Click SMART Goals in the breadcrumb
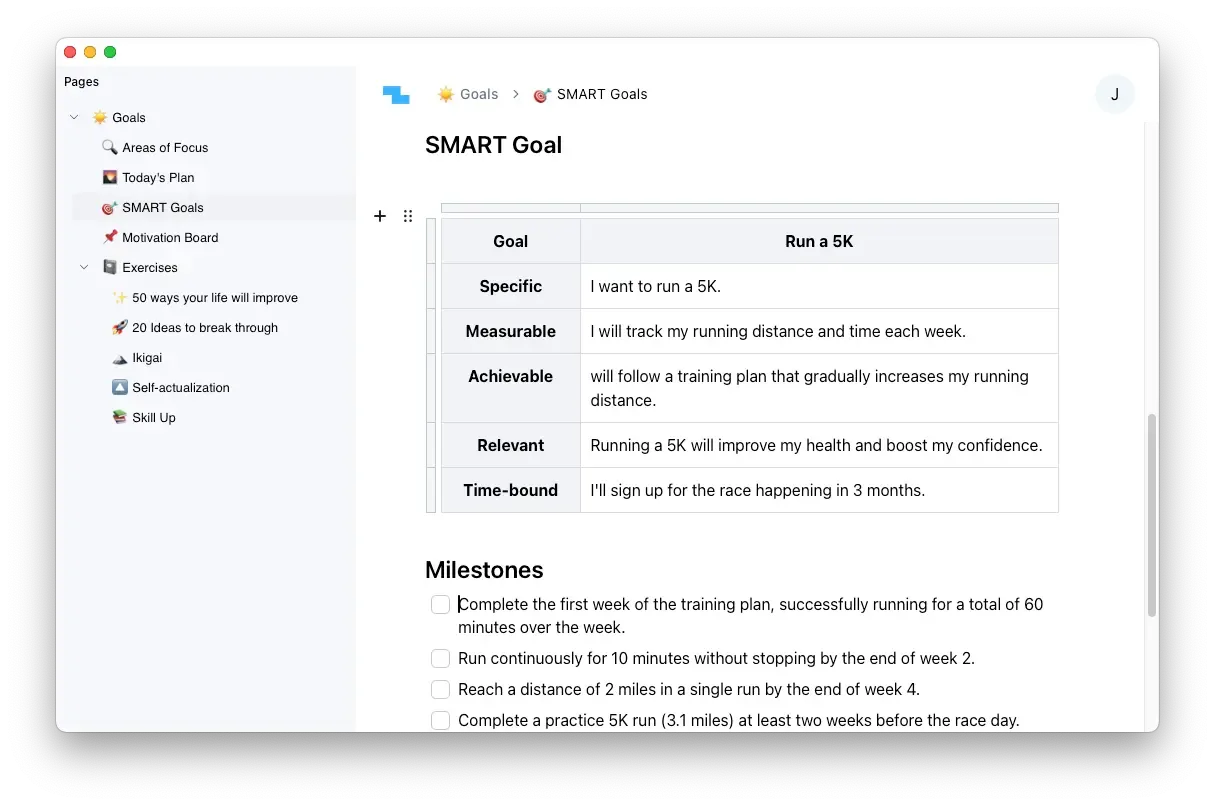Viewport: 1215px width, 806px height. [602, 95]
